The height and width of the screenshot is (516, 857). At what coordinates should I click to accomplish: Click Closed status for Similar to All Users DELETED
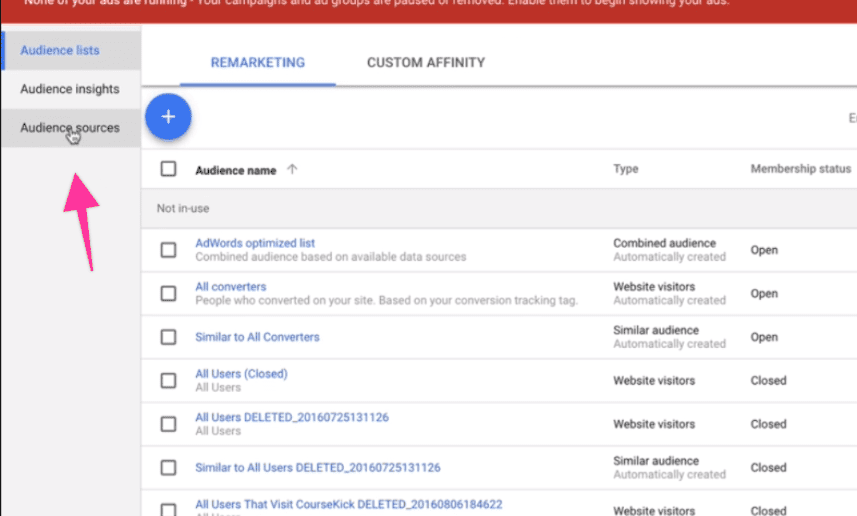coord(768,467)
